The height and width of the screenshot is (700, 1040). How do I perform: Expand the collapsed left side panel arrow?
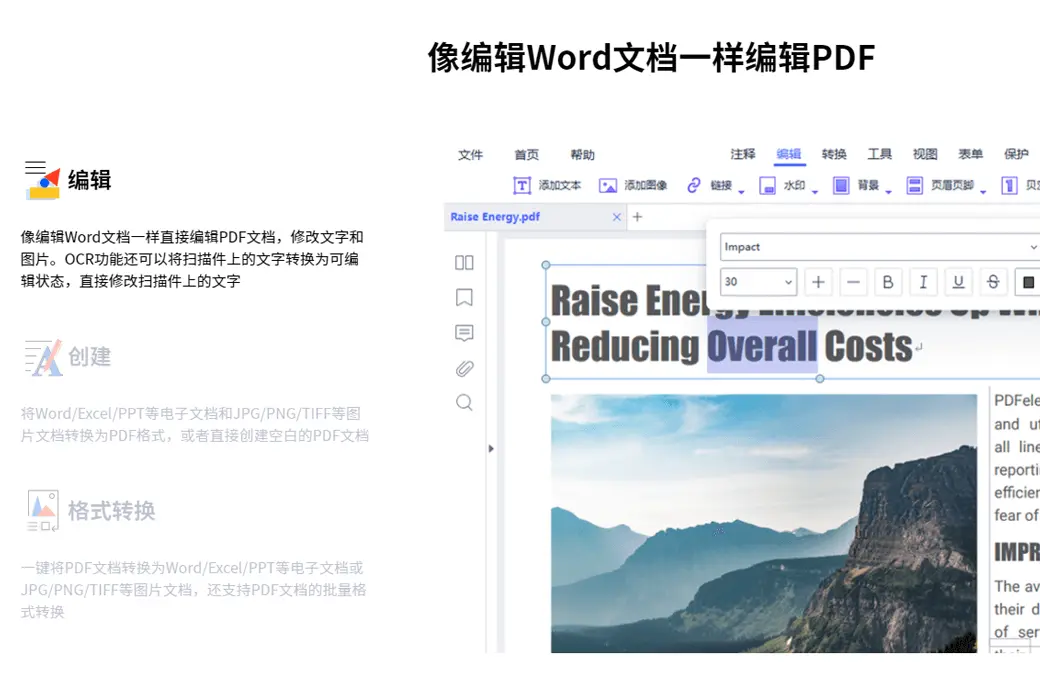pyautogui.click(x=491, y=449)
